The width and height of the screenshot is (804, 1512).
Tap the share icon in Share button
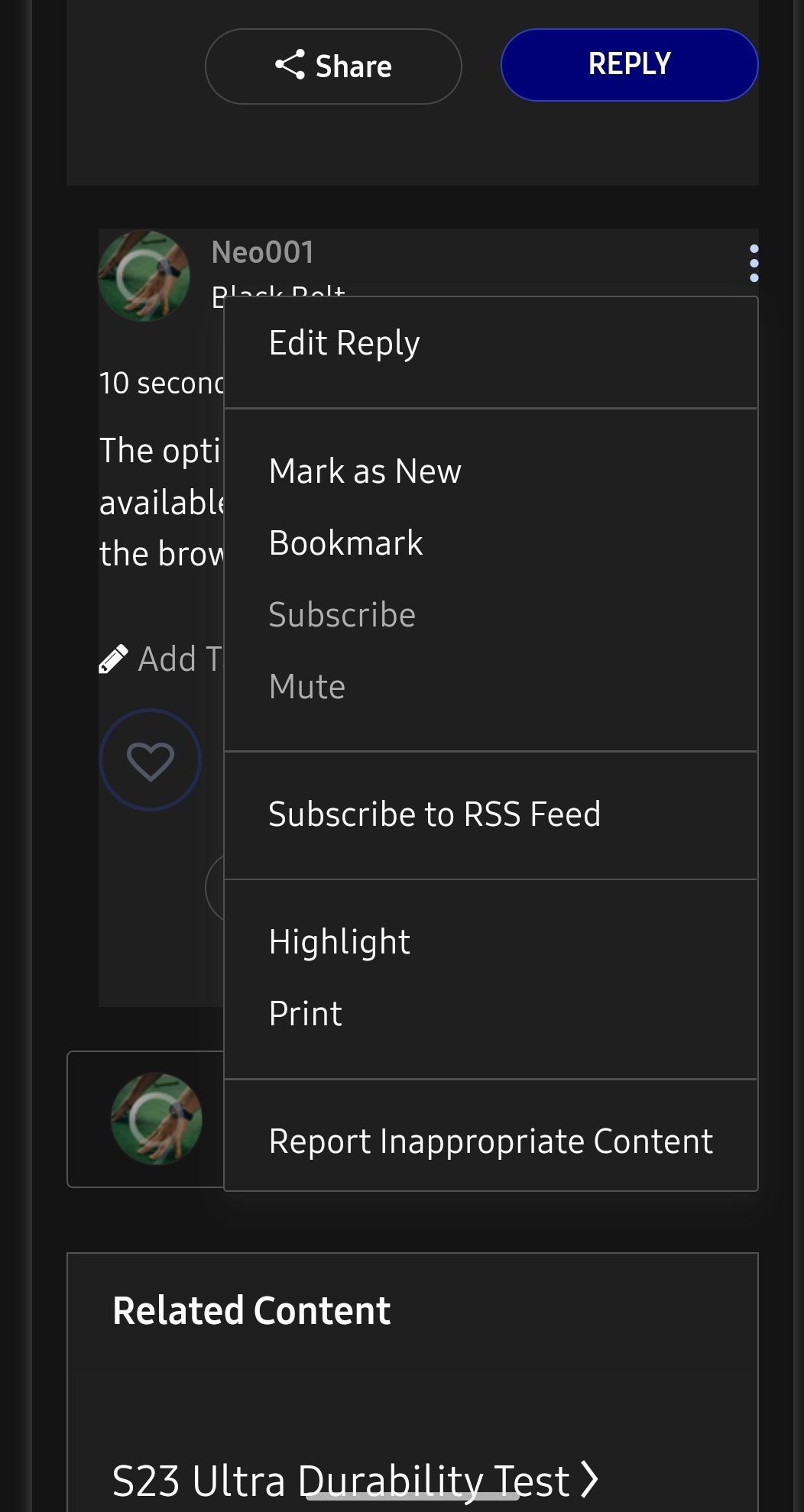coord(290,65)
